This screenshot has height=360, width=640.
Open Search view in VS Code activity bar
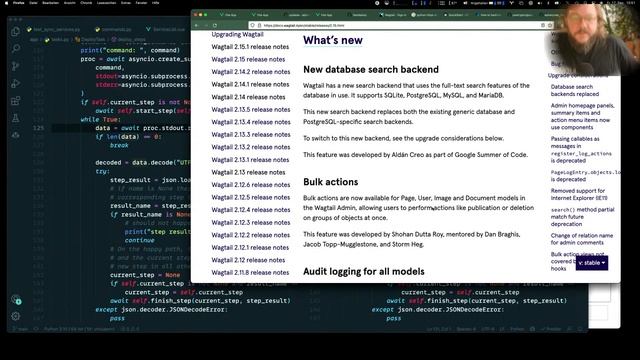click(16, 49)
